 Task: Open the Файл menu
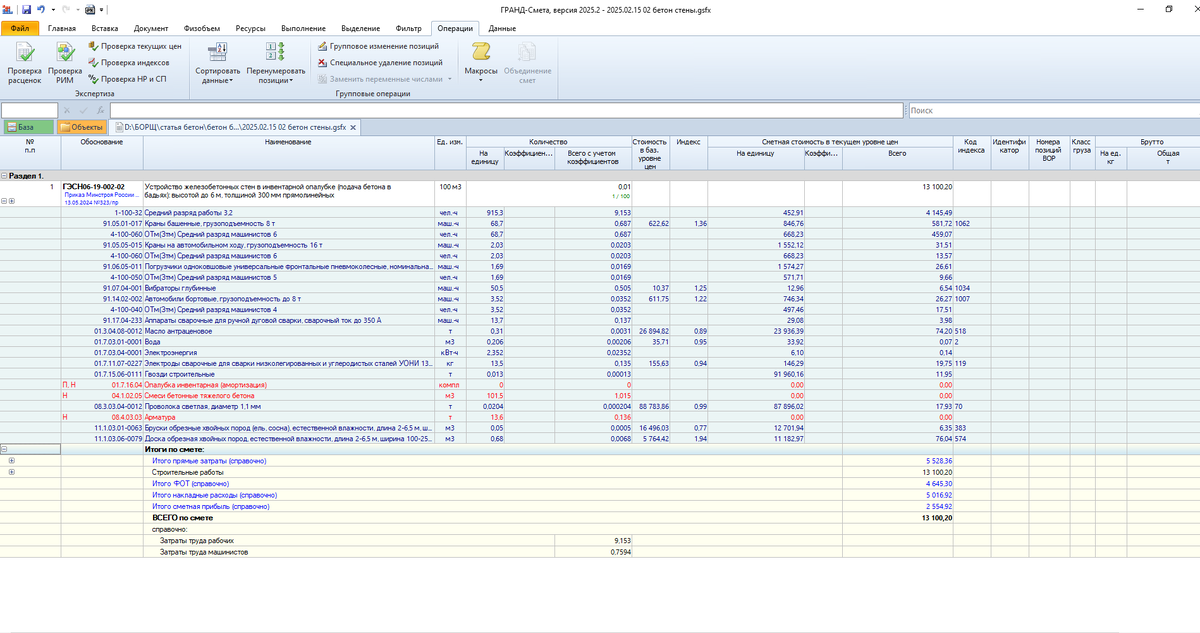tap(19, 28)
